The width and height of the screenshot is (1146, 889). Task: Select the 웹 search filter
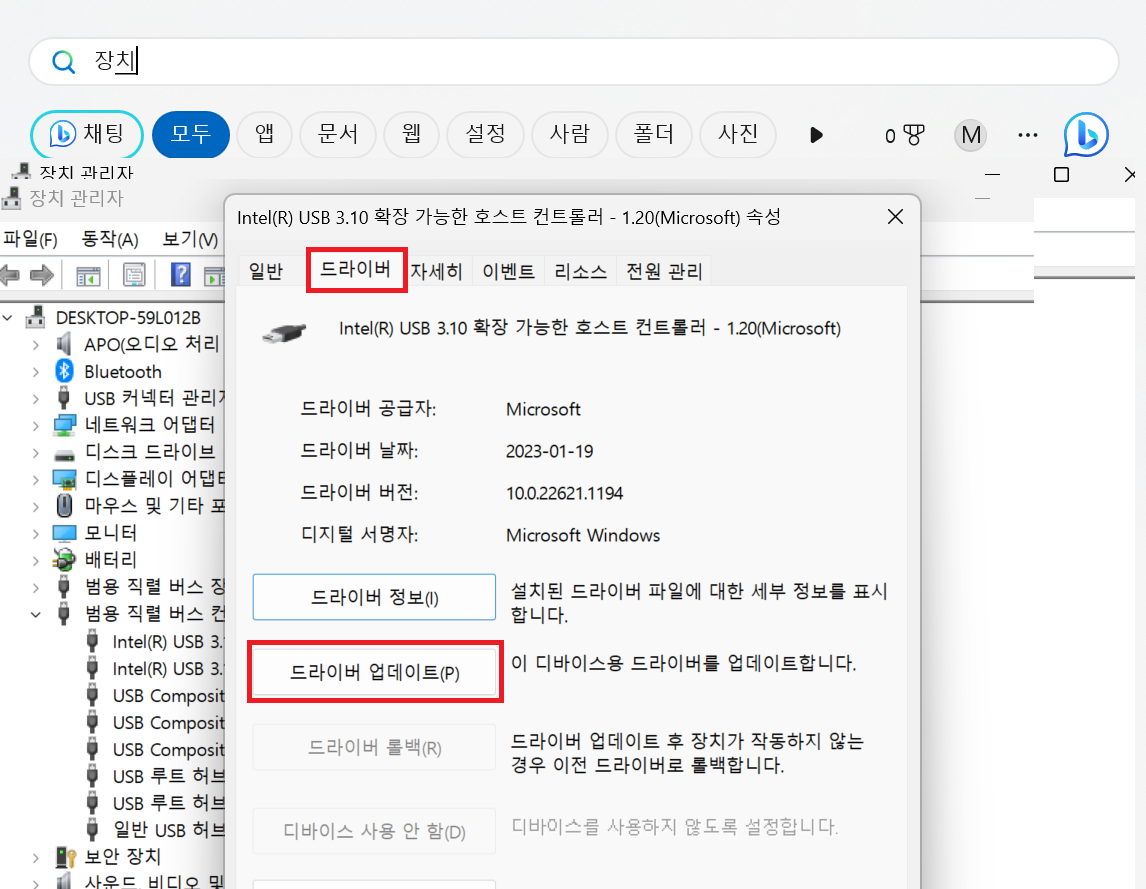[x=411, y=135]
